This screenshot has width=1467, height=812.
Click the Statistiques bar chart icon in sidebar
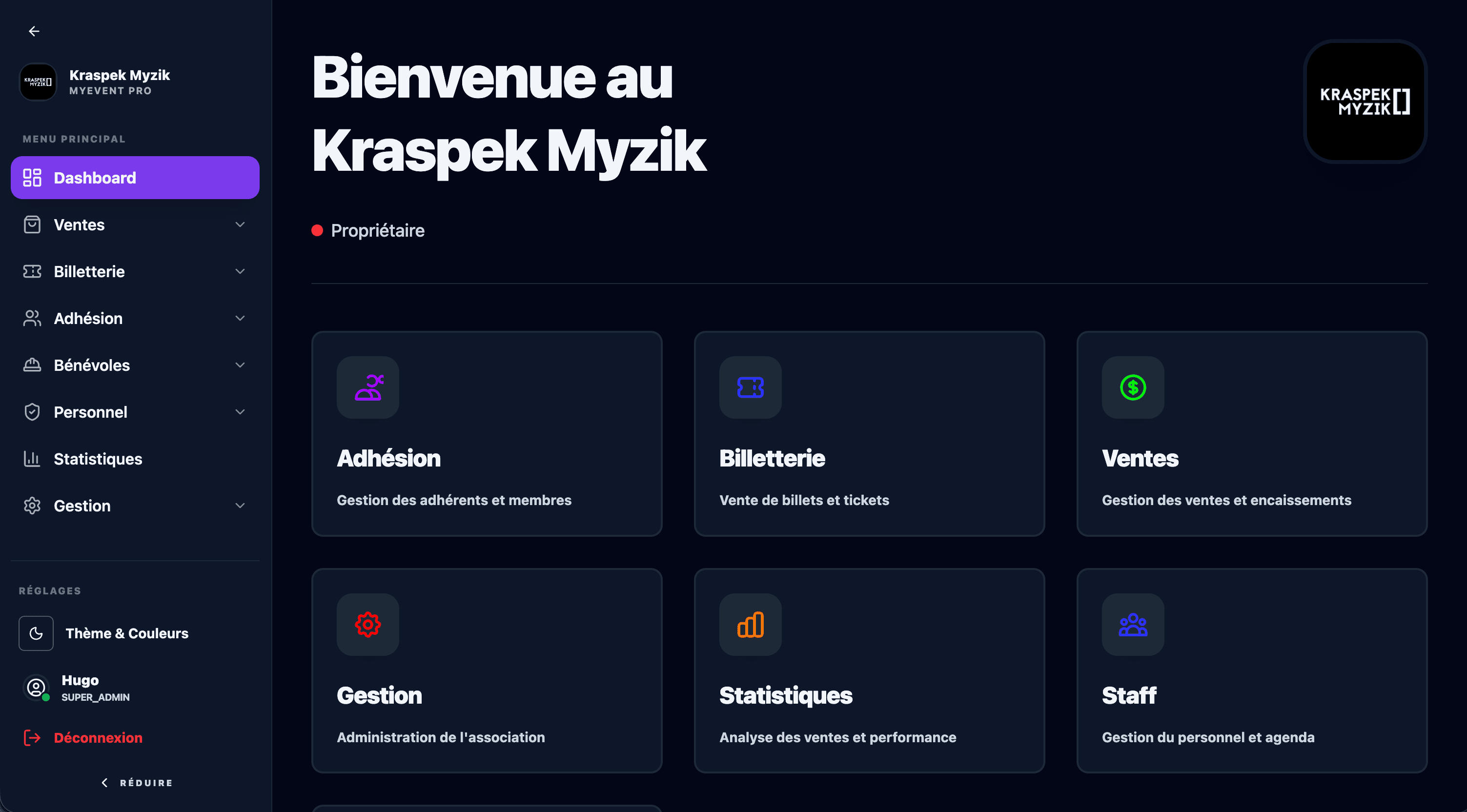(x=32, y=458)
